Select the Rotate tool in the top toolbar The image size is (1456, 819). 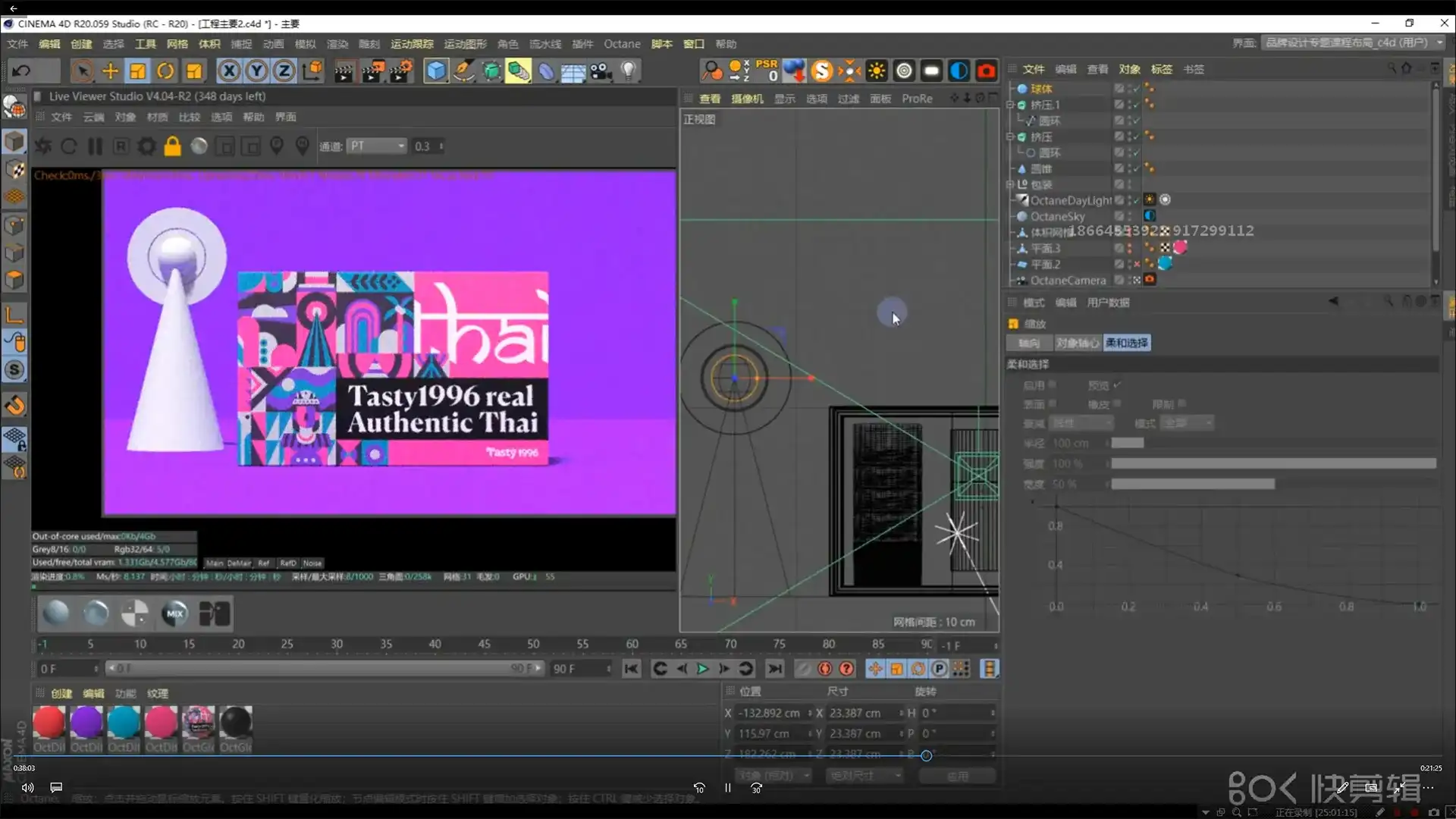[x=165, y=71]
